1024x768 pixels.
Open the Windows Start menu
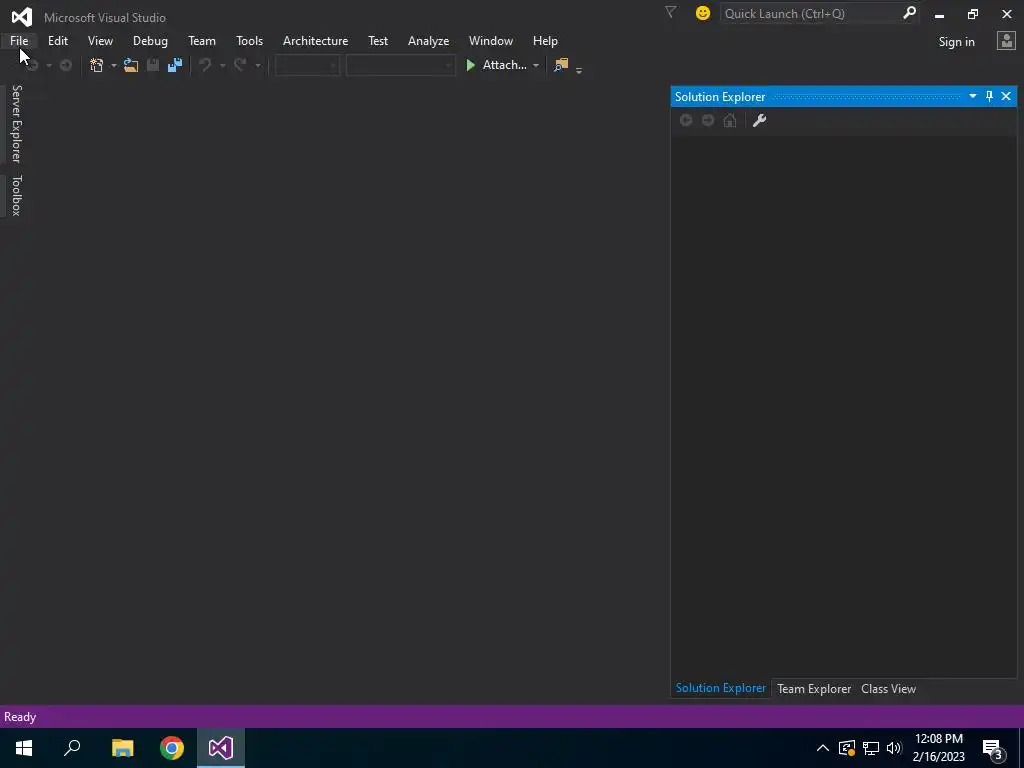24,748
